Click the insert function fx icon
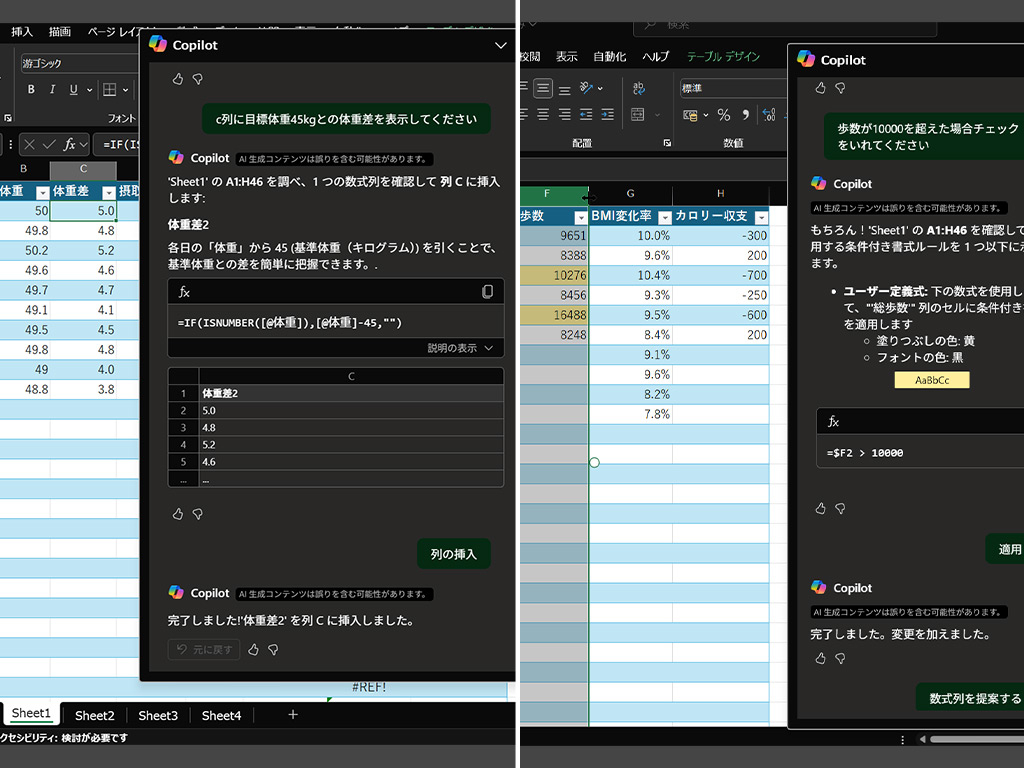The image size is (1024, 768). (69, 144)
